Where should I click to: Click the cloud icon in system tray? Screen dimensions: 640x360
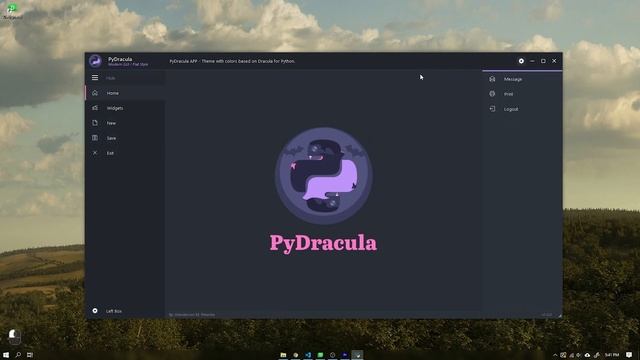coord(587,355)
